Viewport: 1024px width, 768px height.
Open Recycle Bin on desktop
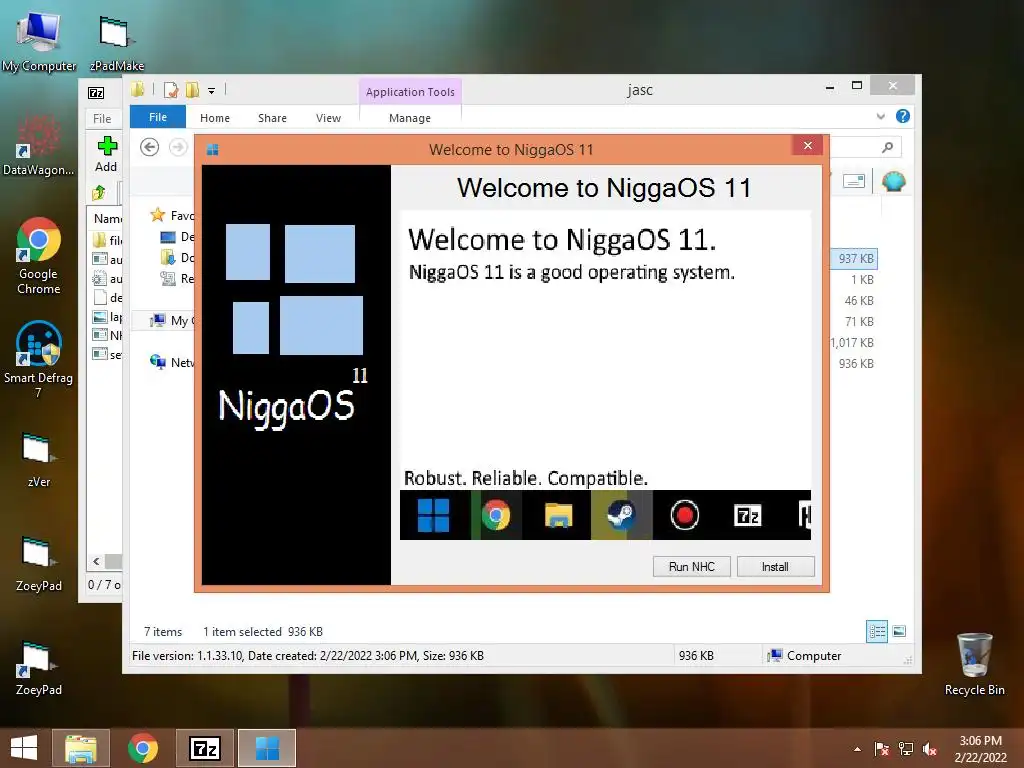click(x=974, y=664)
